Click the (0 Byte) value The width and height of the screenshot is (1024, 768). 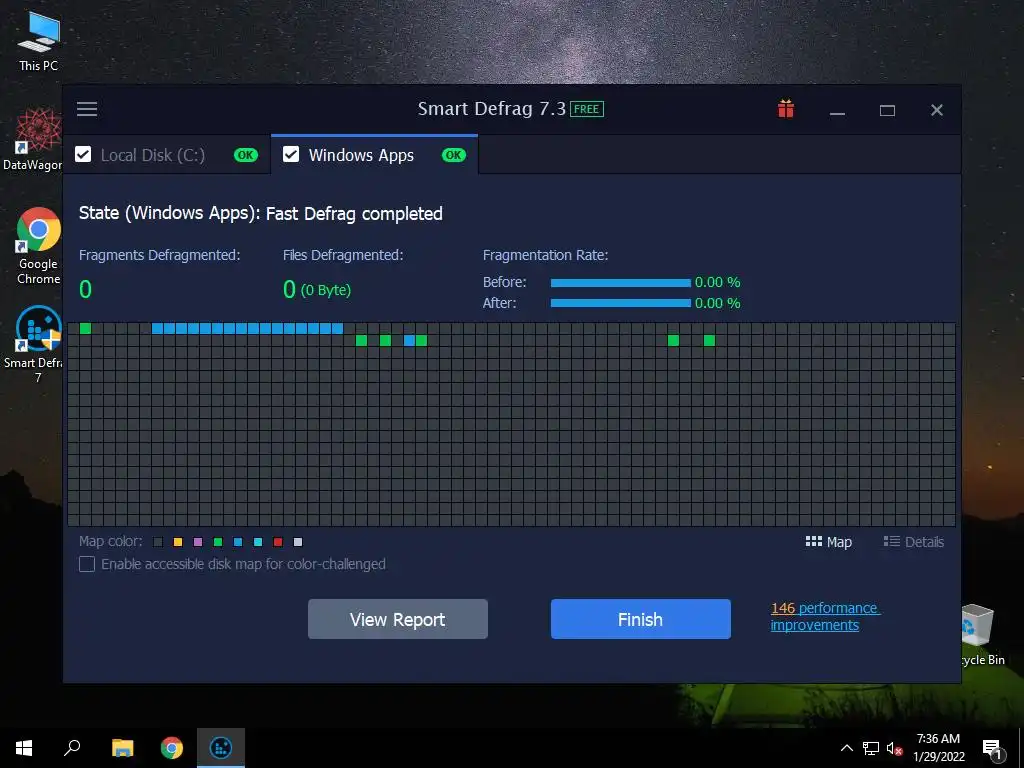click(x=325, y=290)
